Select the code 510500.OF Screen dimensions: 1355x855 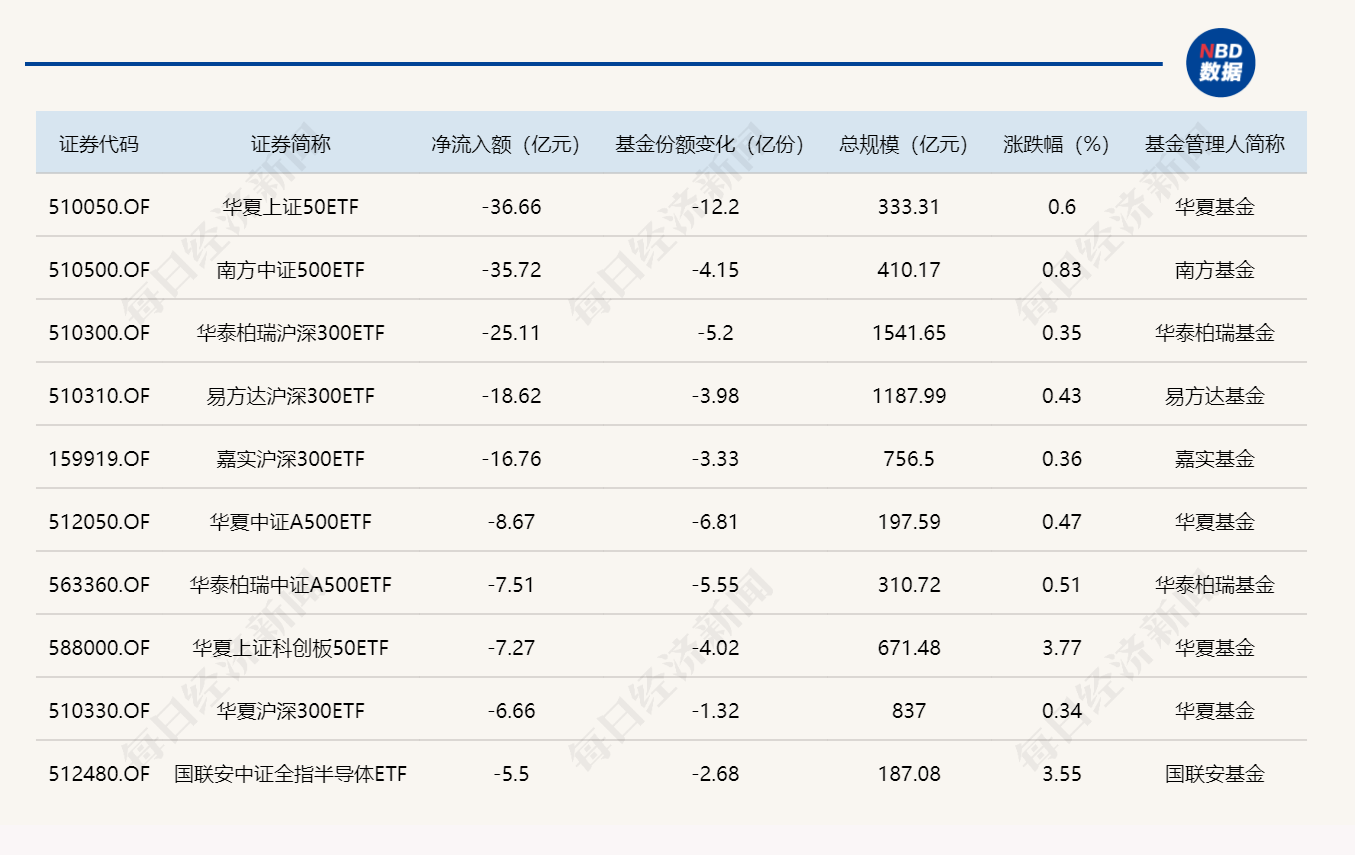(99, 270)
